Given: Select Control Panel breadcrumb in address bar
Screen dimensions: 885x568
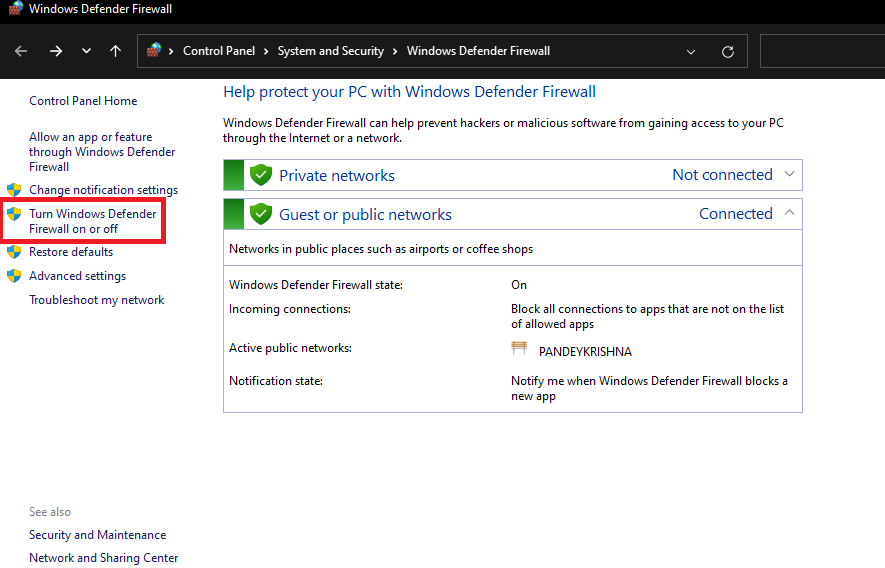Looking at the screenshot, I should [219, 51].
